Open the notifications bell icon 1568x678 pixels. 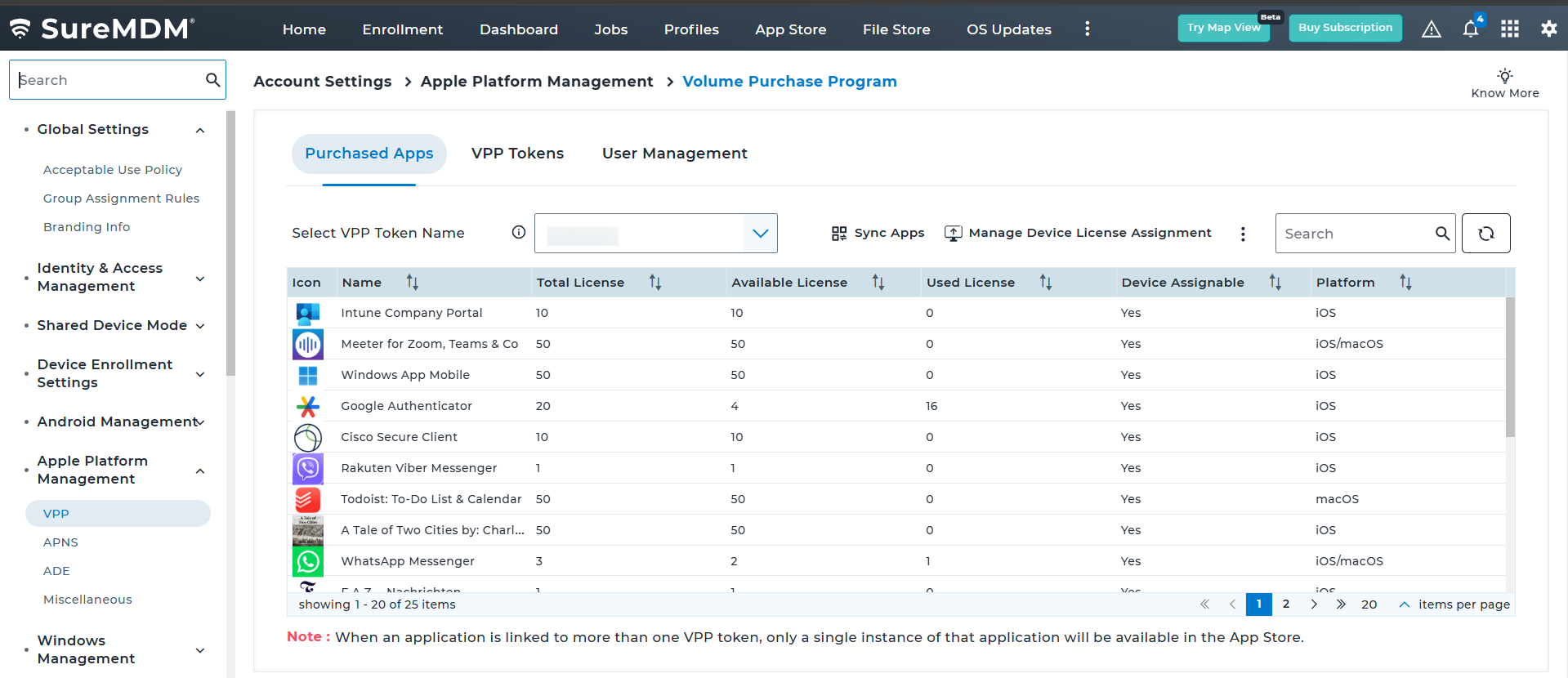pos(1470,29)
